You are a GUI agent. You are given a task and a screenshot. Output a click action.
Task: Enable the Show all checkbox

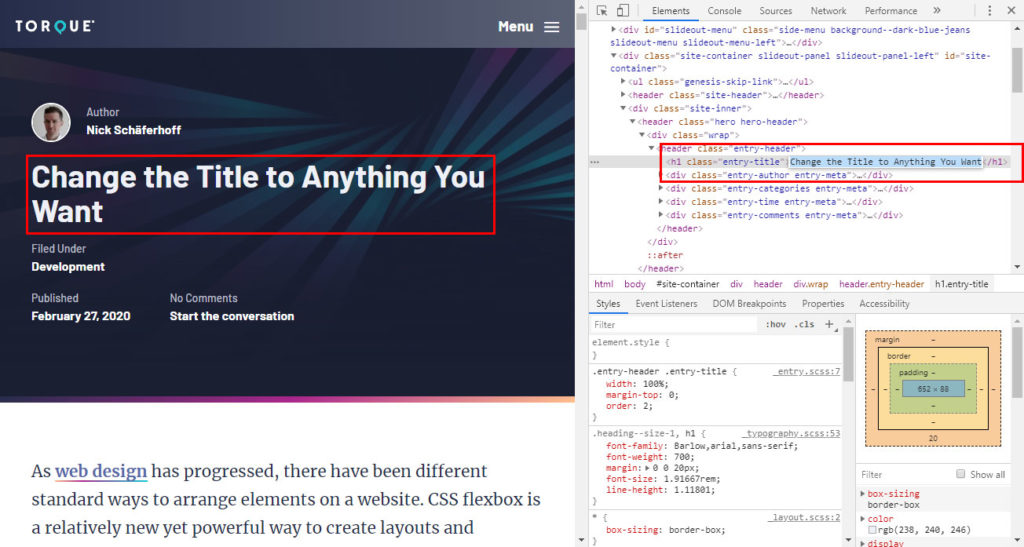[960, 474]
